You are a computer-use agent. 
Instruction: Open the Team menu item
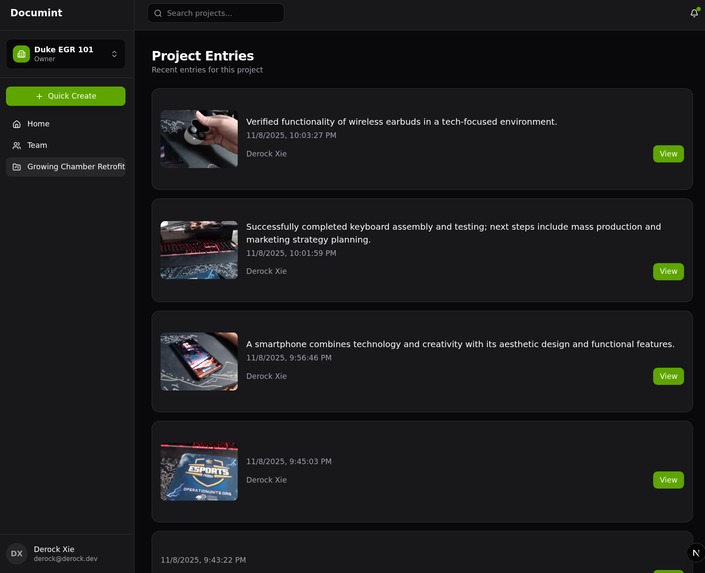(66, 145)
